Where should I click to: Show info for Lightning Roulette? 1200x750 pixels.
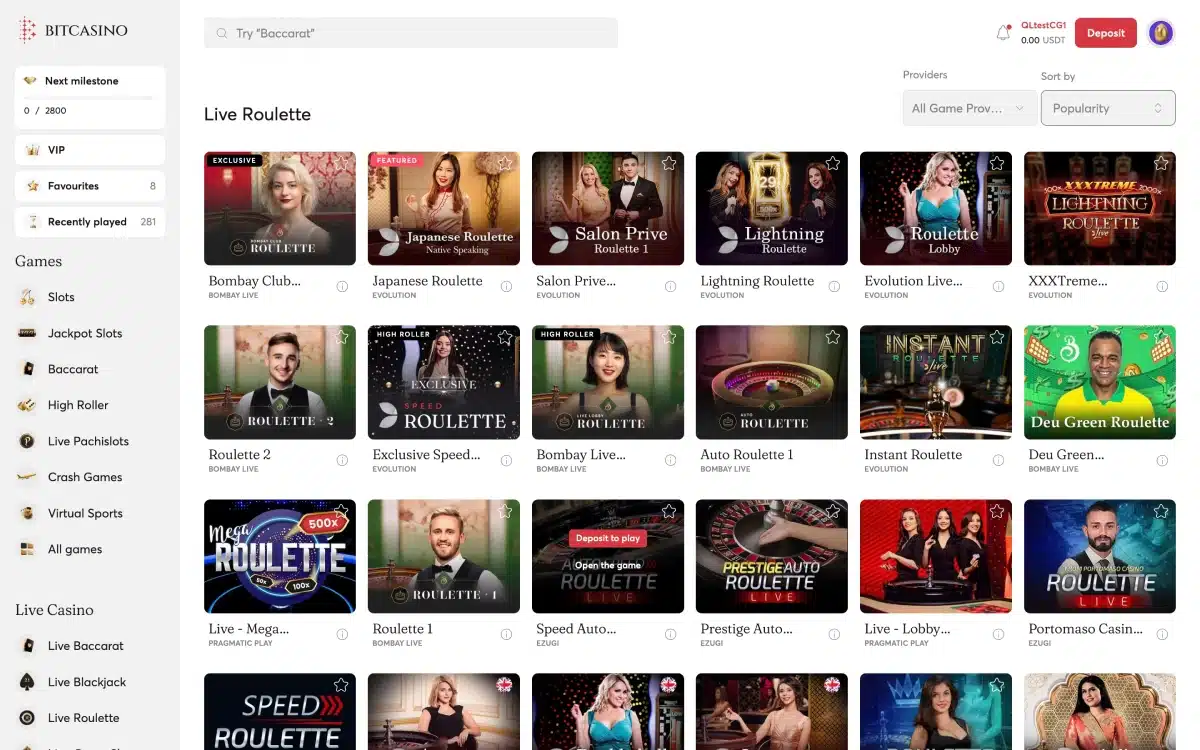coord(834,287)
